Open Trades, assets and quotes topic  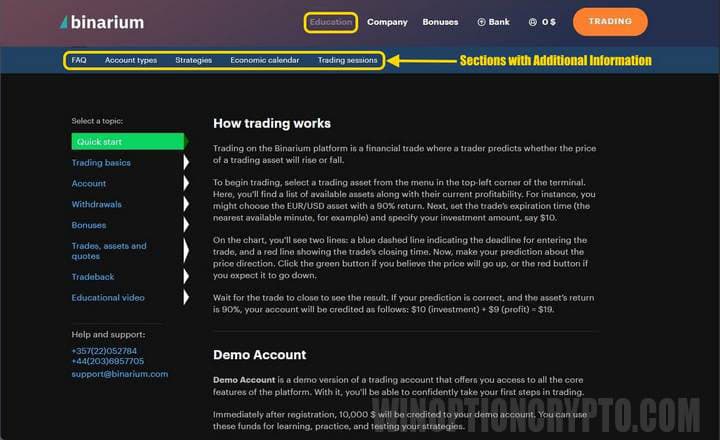(109, 251)
